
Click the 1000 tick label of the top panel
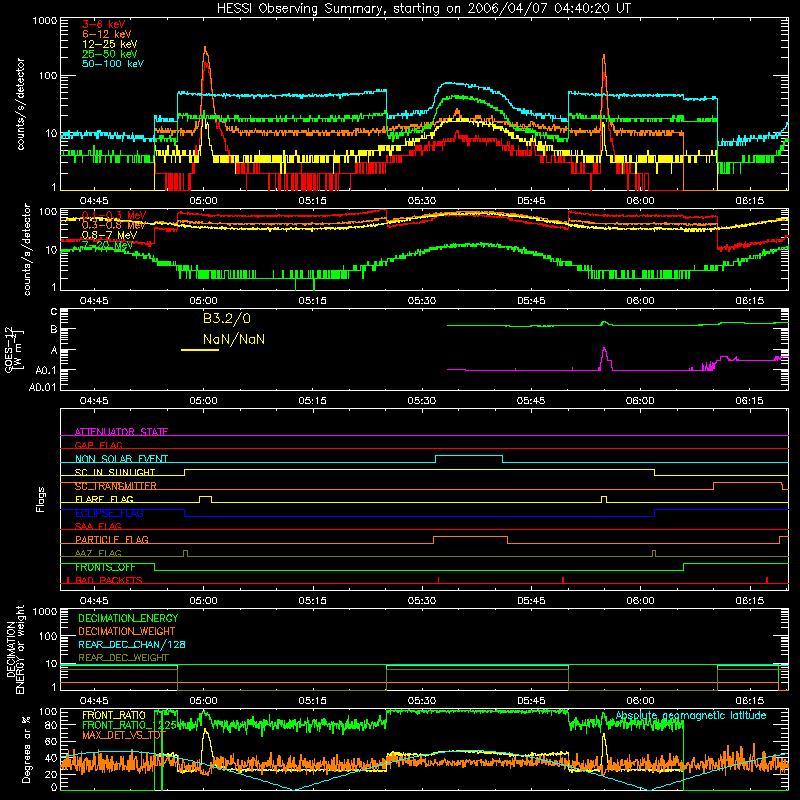pyautogui.click(x=44, y=20)
